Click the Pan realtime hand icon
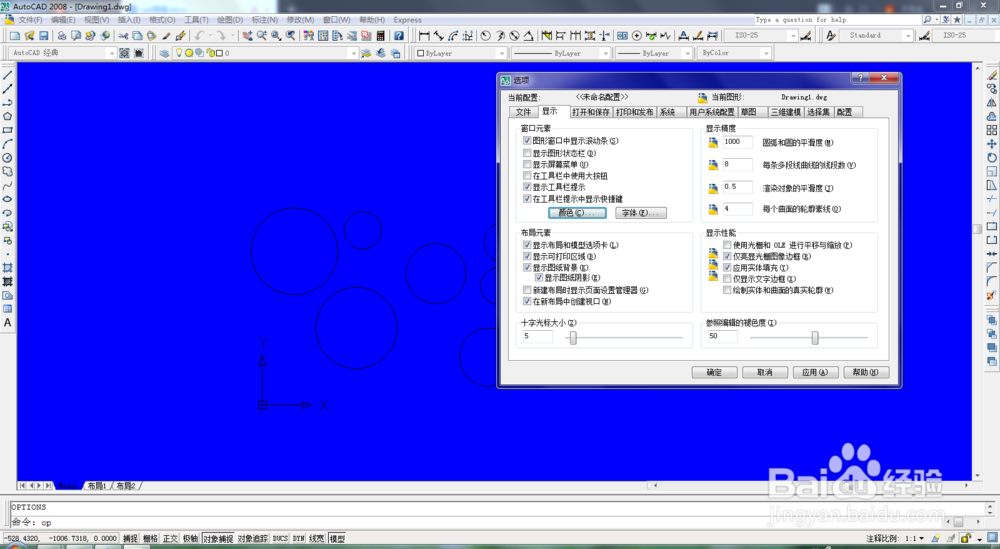Viewport: 1000px width, 549px height. pos(247,36)
